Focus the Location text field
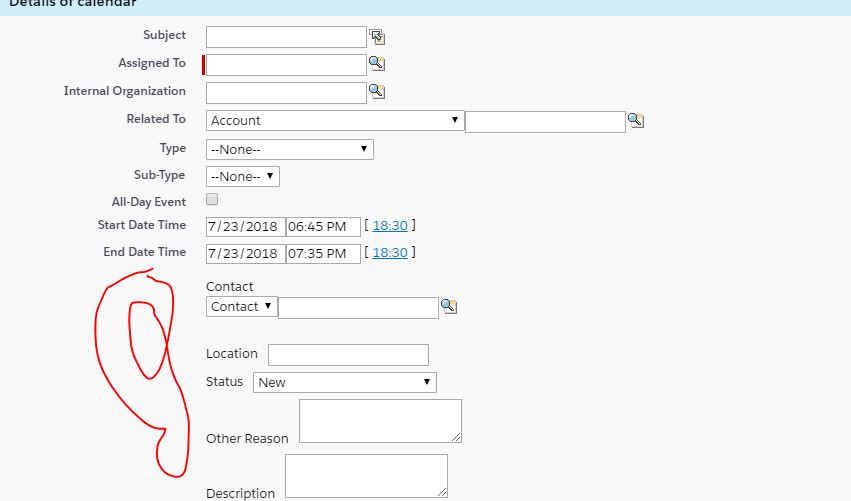This screenshot has height=501, width=851. 348,355
